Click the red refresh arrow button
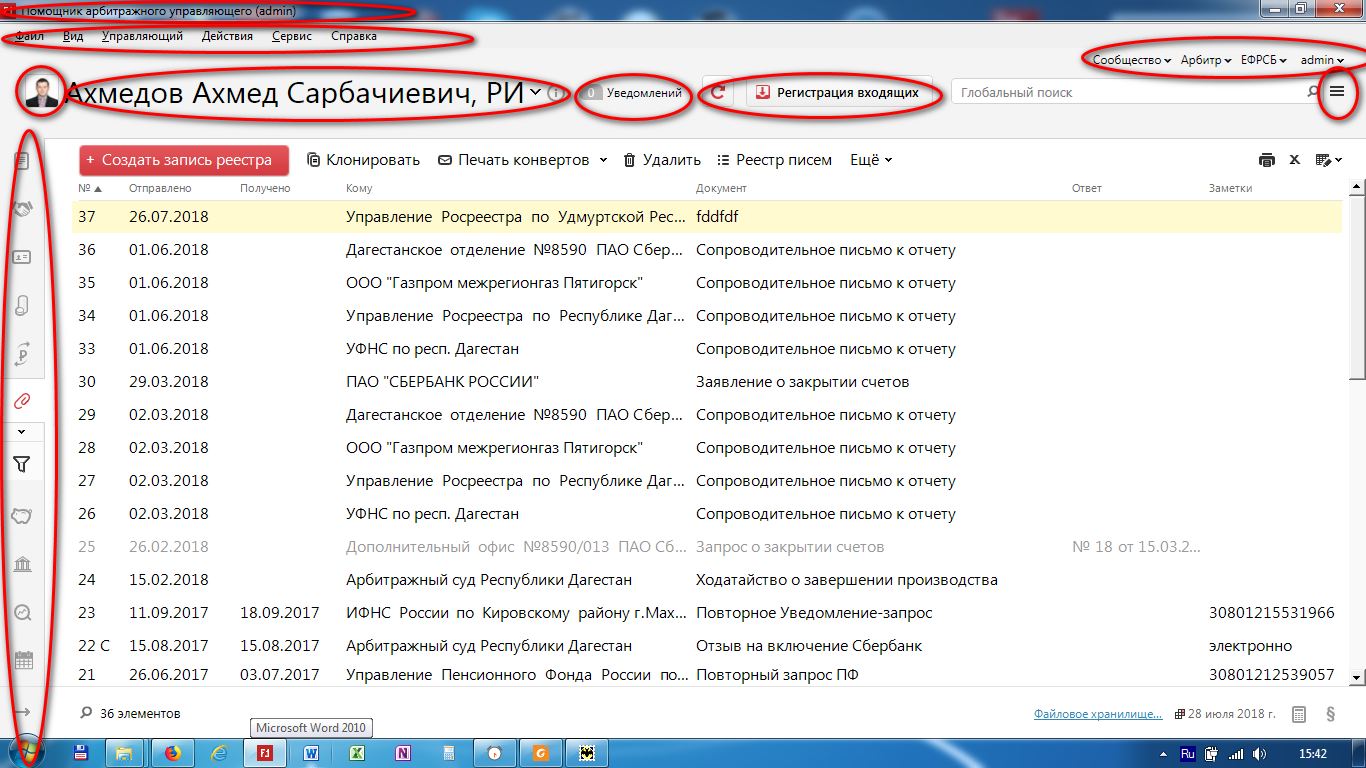Image resolution: width=1366 pixels, height=768 pixels. pos(718,93)
